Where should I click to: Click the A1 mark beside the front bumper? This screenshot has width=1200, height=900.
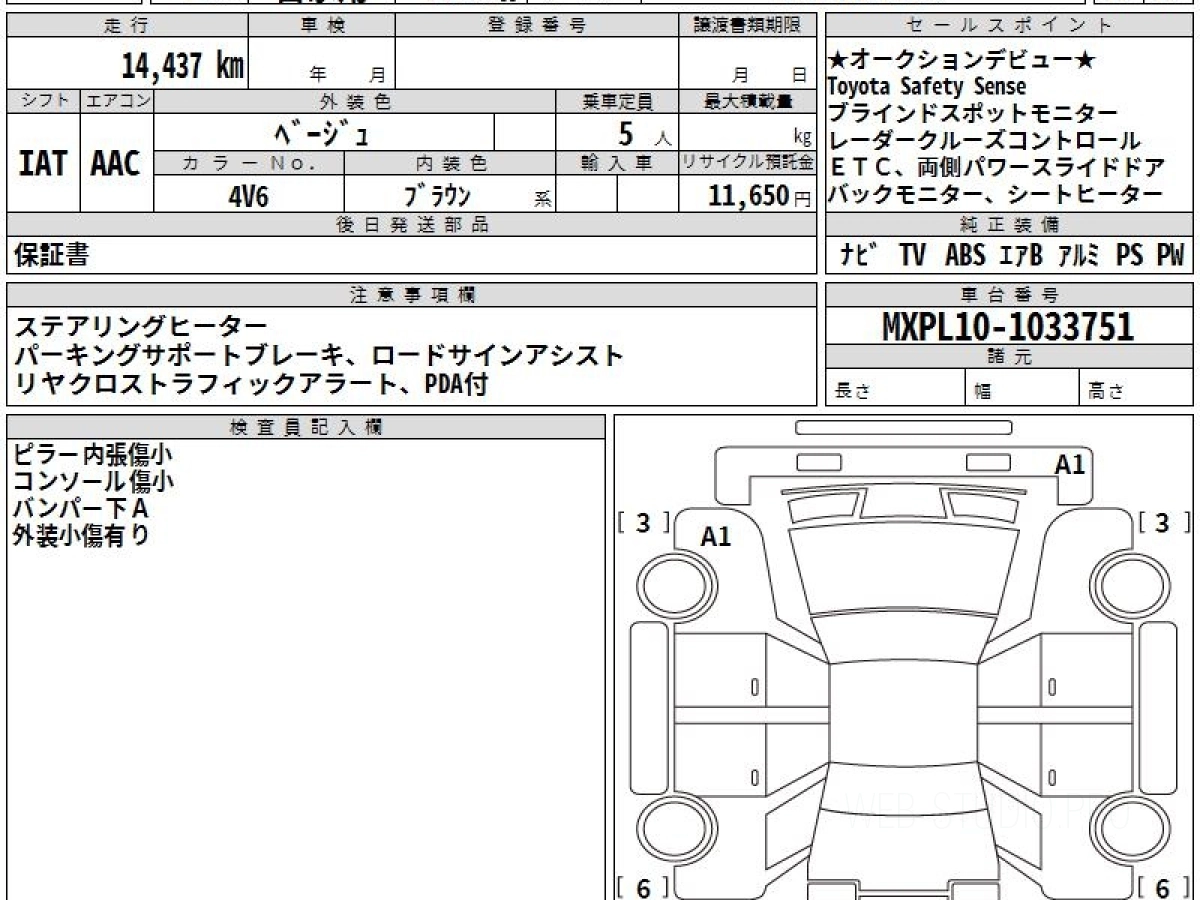click(1070, 464)
